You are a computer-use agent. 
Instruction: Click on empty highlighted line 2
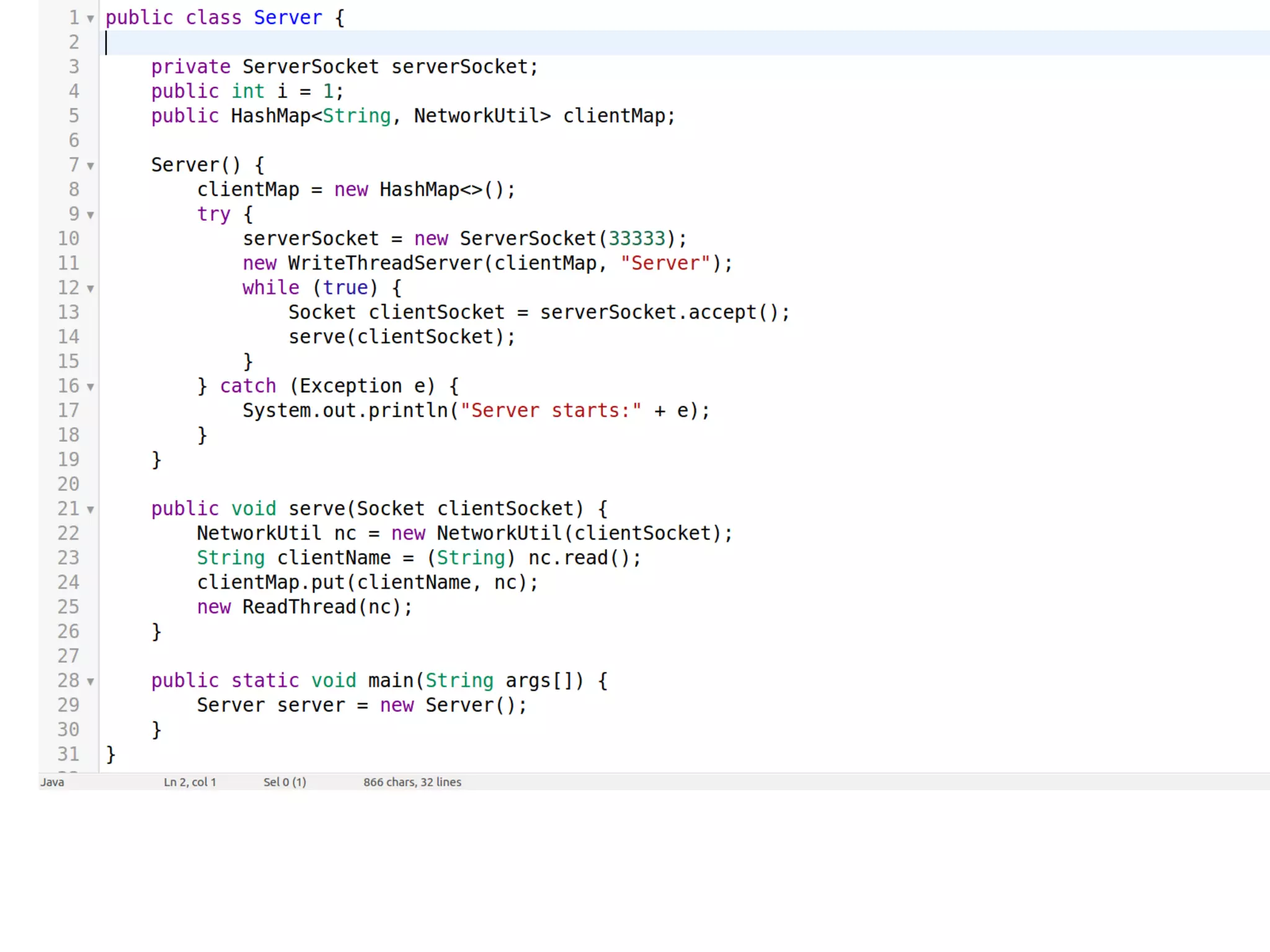point(620,43)
